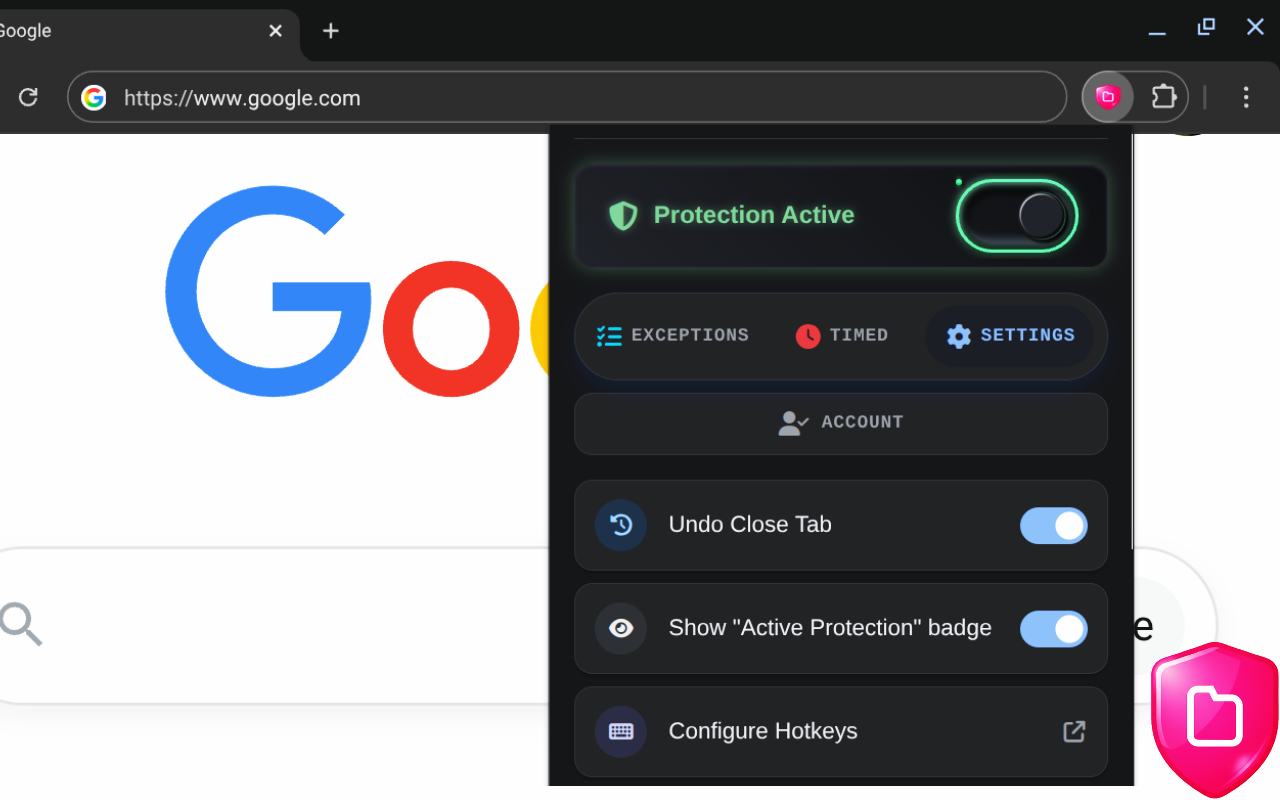Close the Google tab
The image size is (1280, 800).
point(275,31)
